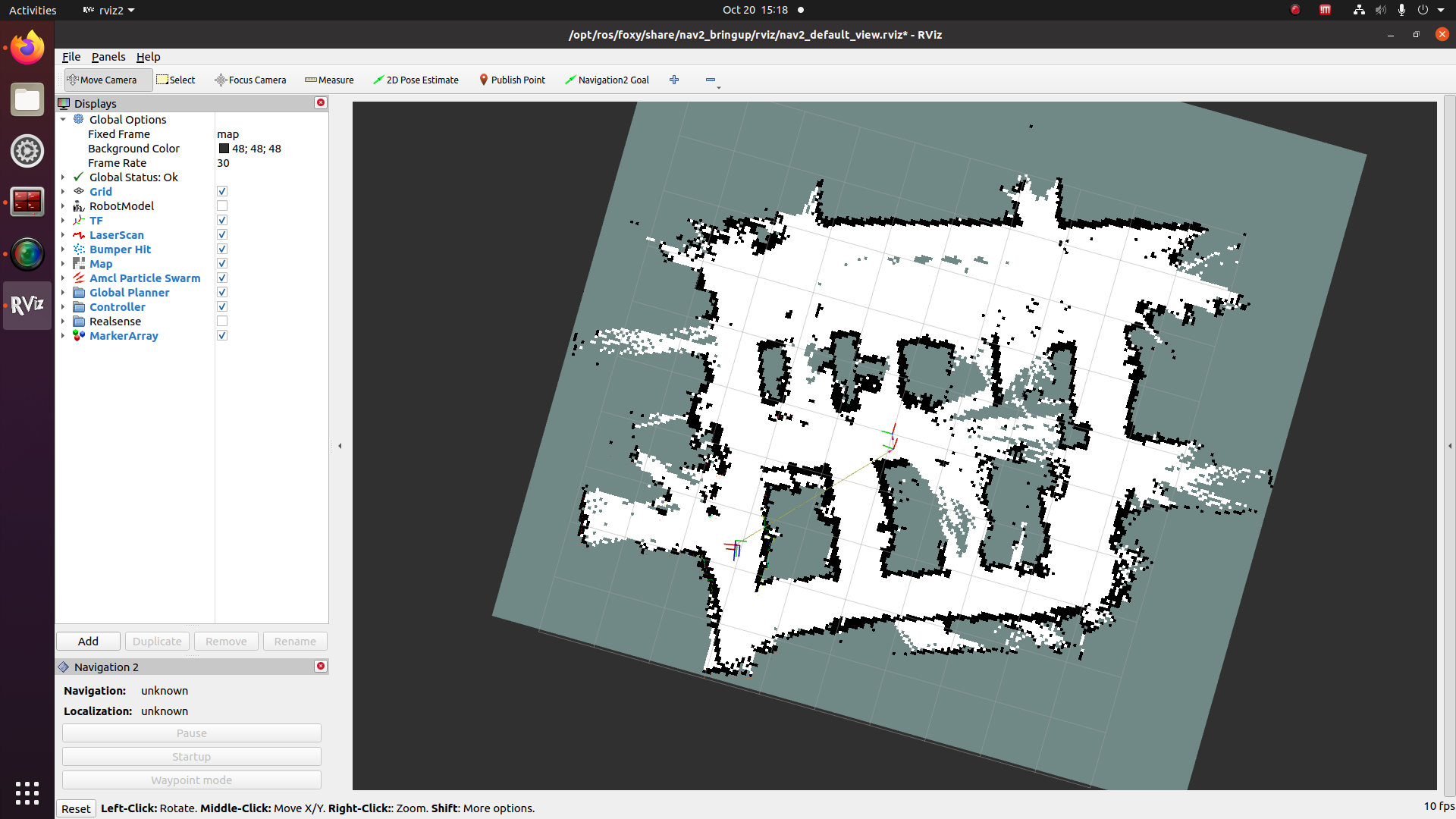This screenshot has width=1456, height=819.
Task: Use the Select tool
Action: [x=176, y=80]
